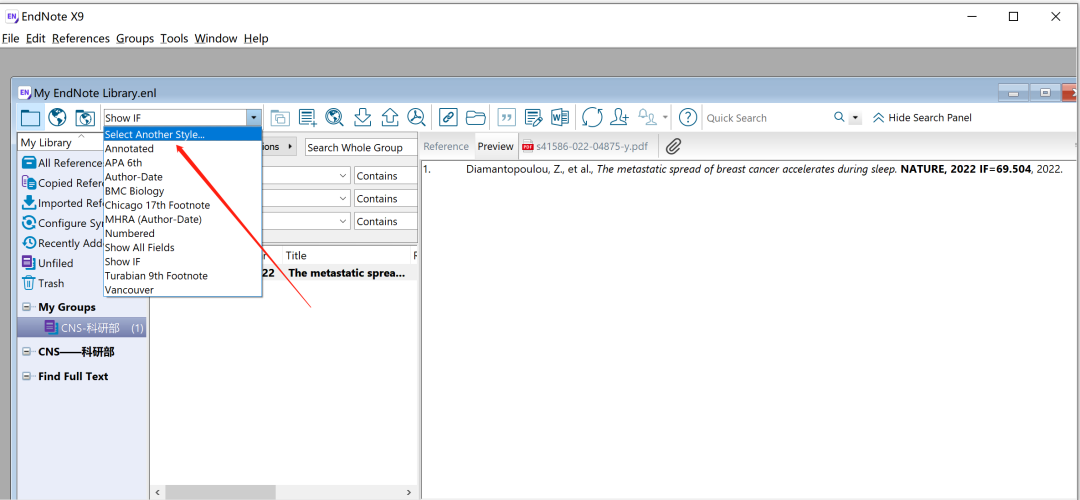
Task: Choose the Numbered style
Action: [183, 233]
